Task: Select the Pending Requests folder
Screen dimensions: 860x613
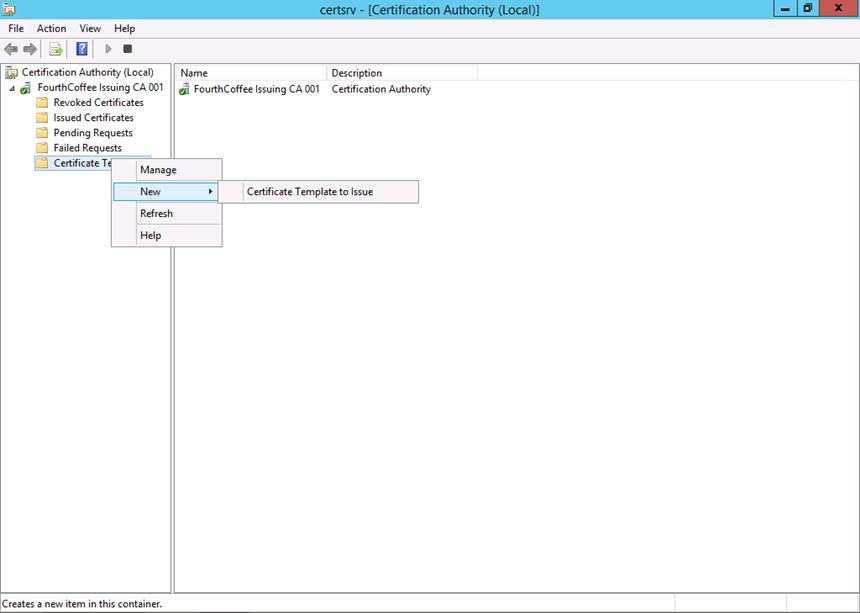Action: tap(92, 133)
